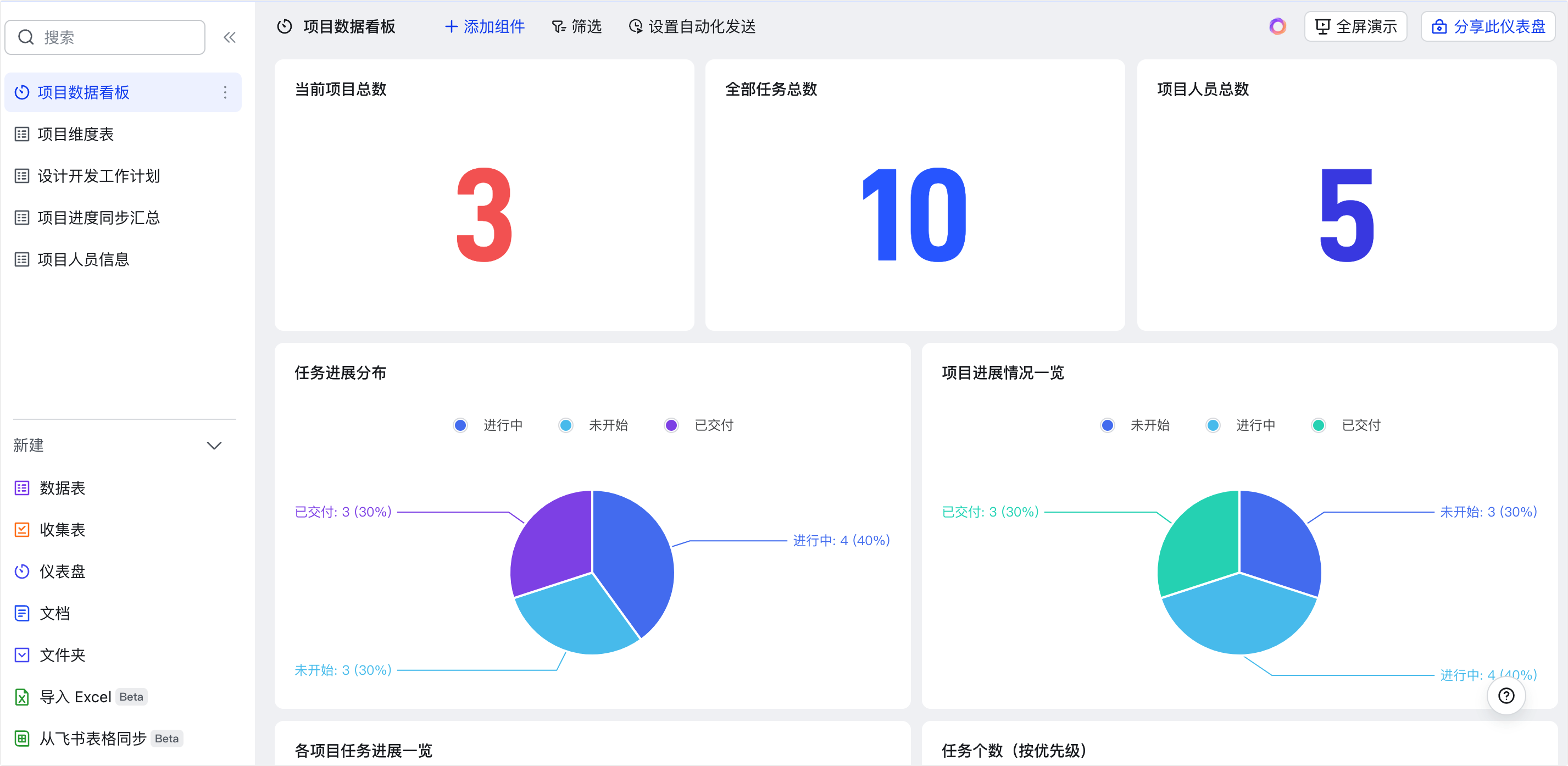Viewport: 1568px width, 766px height.
Task: Click the funnel icon for 筛选
Action: (558, 27)
